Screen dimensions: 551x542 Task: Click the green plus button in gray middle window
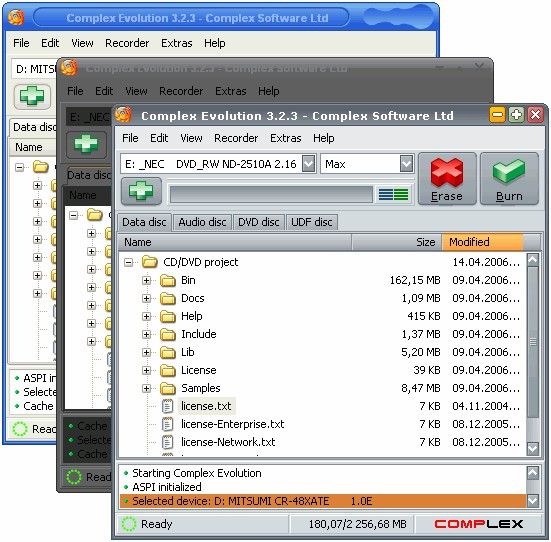(x=86, y=144)
